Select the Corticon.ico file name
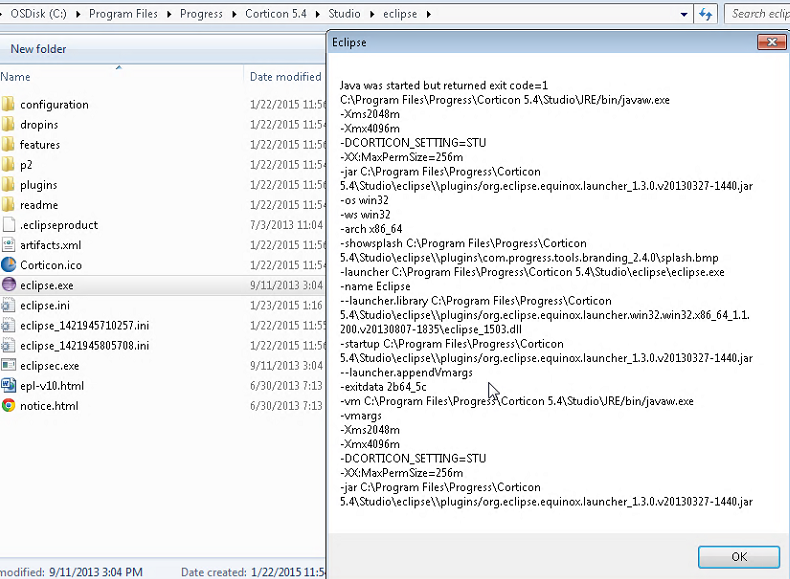 [x=51, y=265]
